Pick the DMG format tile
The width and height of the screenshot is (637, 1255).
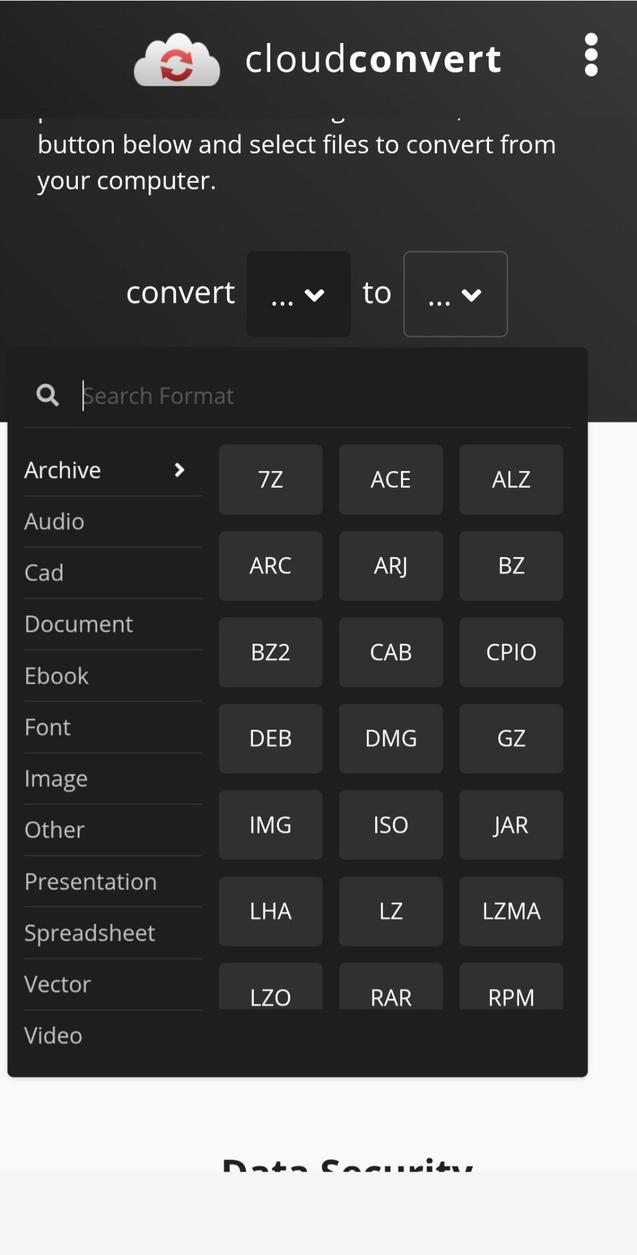coord(390,737)
